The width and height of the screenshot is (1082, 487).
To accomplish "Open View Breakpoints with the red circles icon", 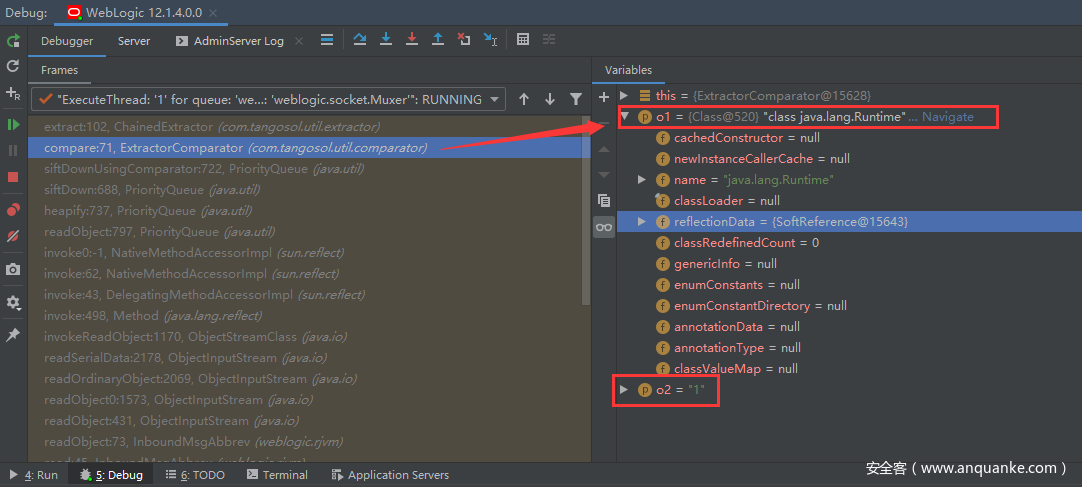I will [13, 210].
